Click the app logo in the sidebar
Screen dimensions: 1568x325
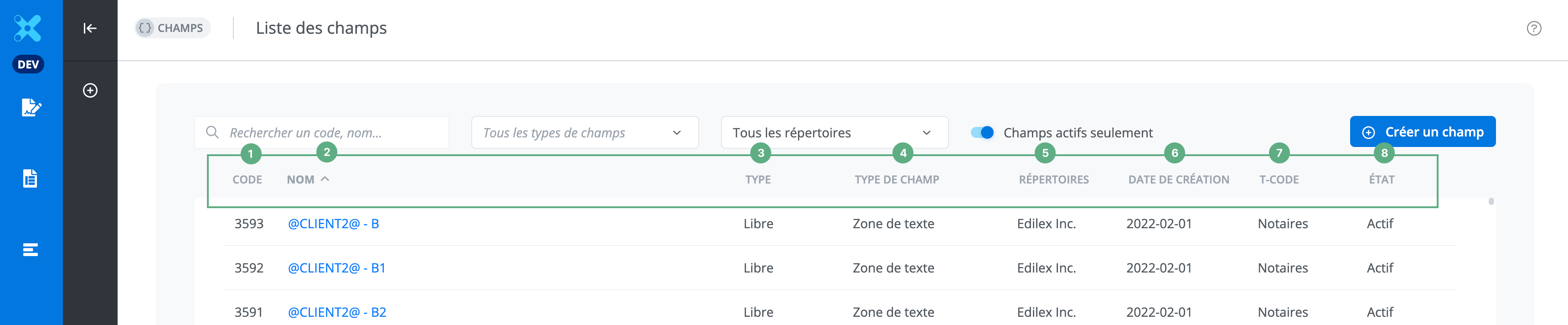(28, 28)
